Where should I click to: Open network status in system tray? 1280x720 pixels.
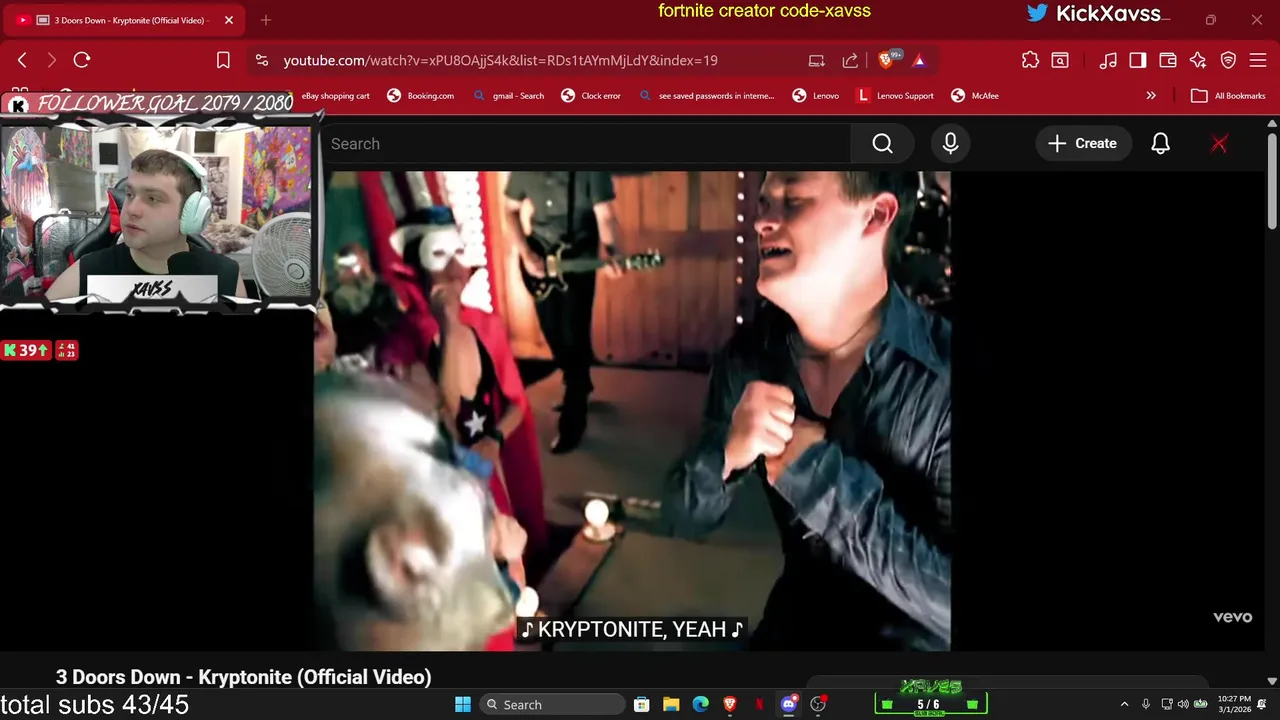(x=1166, y=705)
